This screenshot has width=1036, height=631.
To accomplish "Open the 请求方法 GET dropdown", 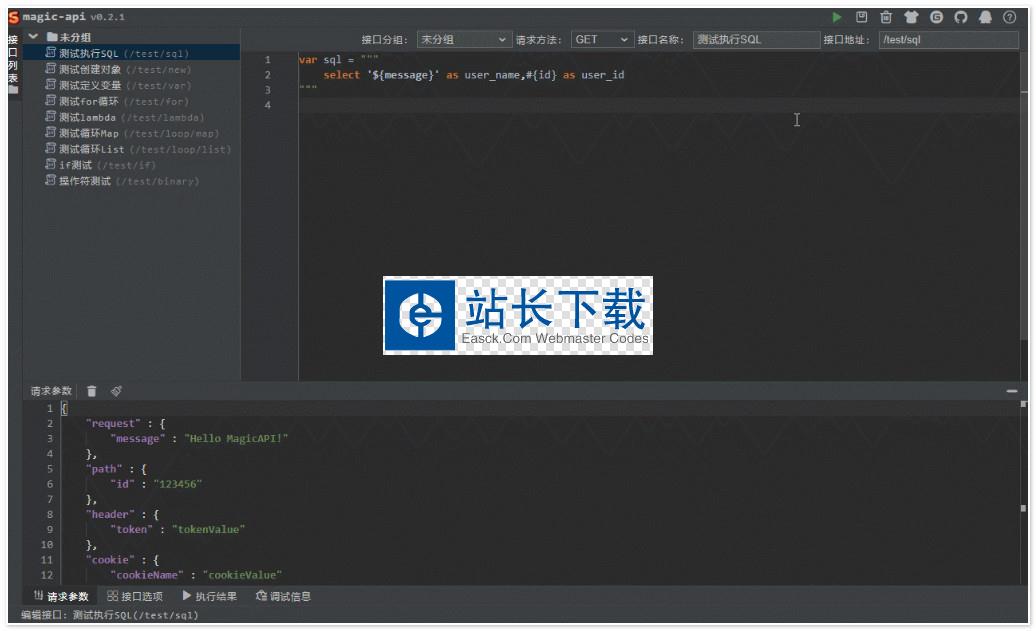I will point(602,40).
